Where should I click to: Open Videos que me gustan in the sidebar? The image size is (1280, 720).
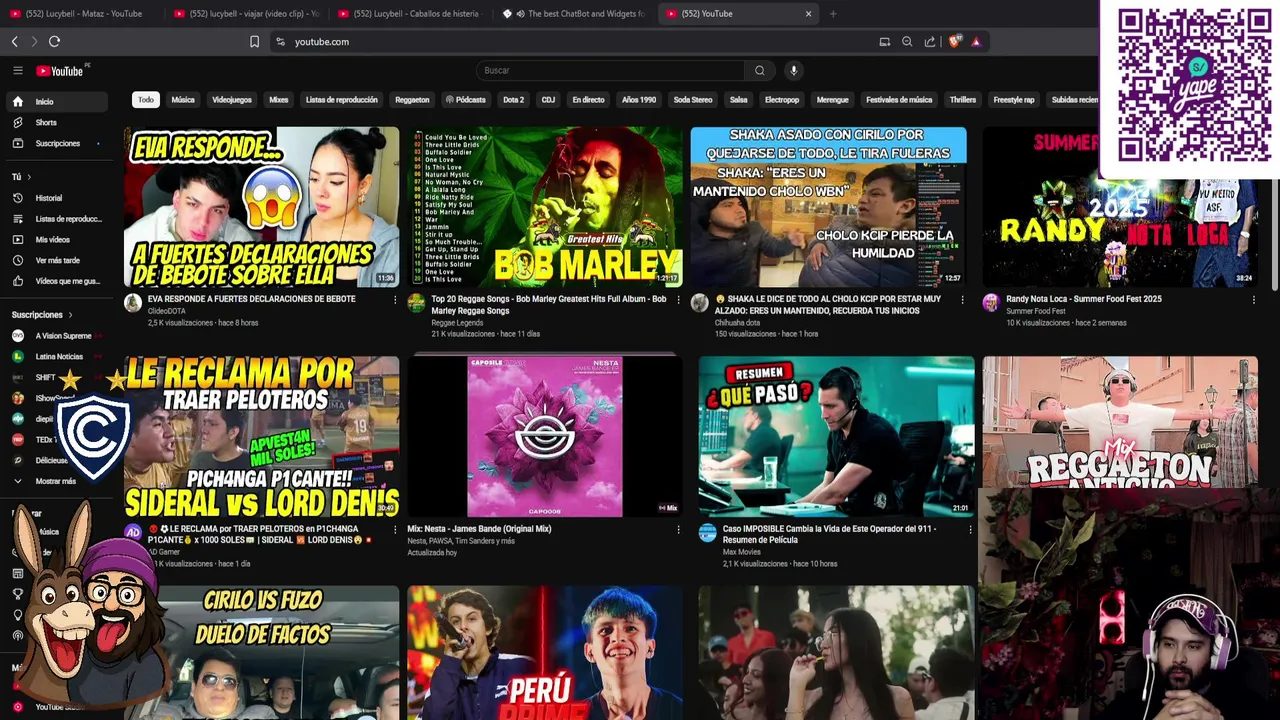(x=56, y=281)
